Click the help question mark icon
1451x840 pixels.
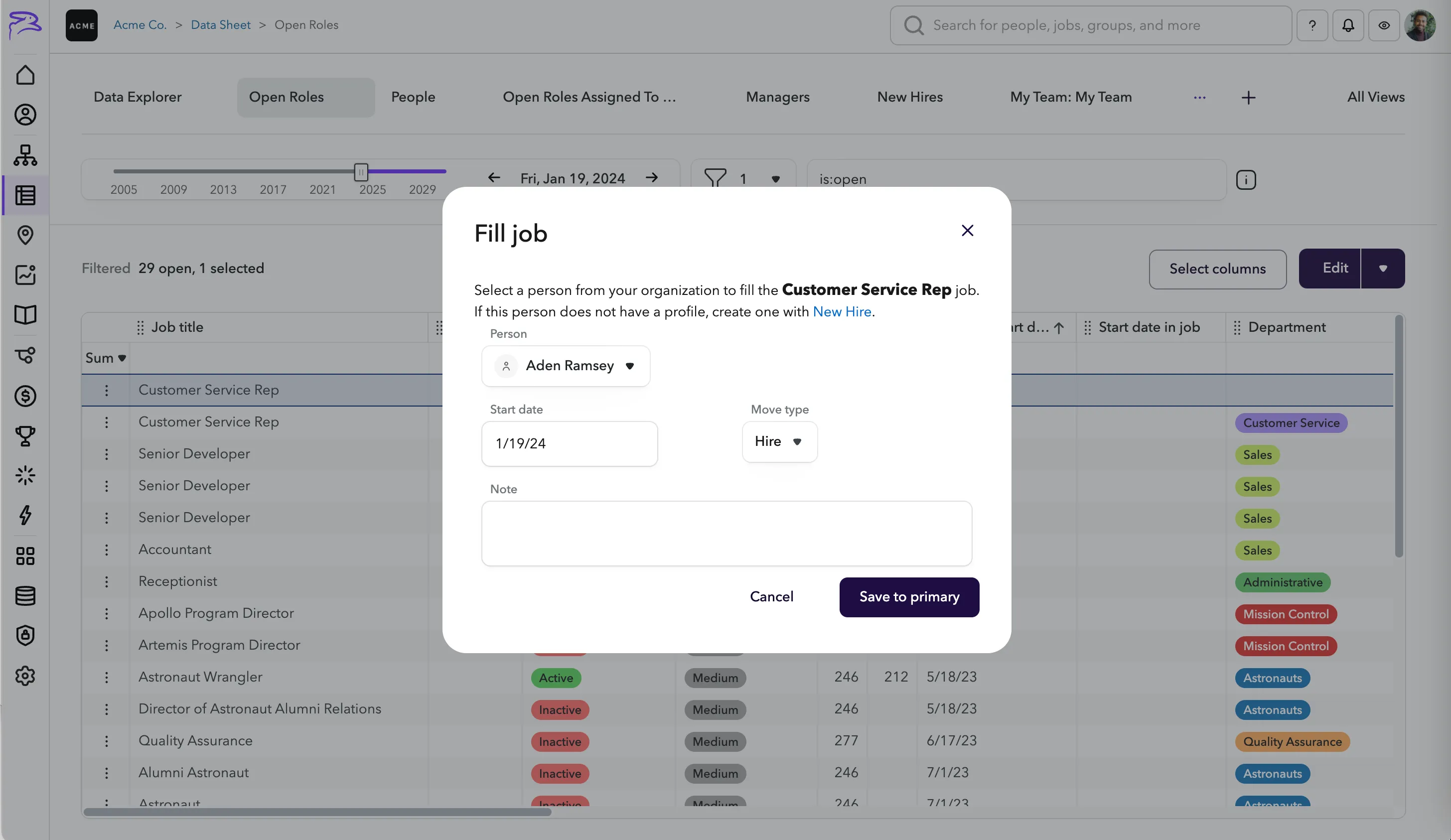tap(1312, 25)
